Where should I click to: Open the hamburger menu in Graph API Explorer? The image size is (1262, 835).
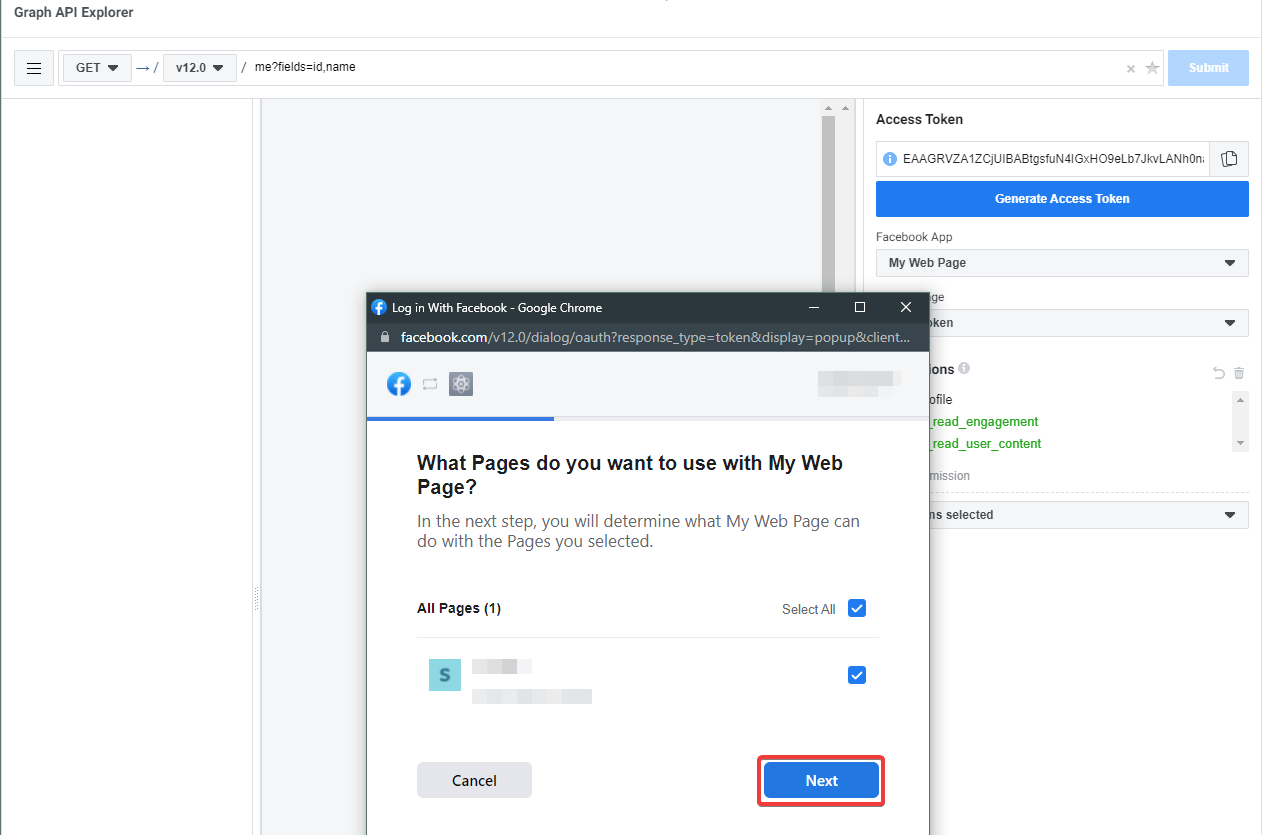tap(34, 68)
